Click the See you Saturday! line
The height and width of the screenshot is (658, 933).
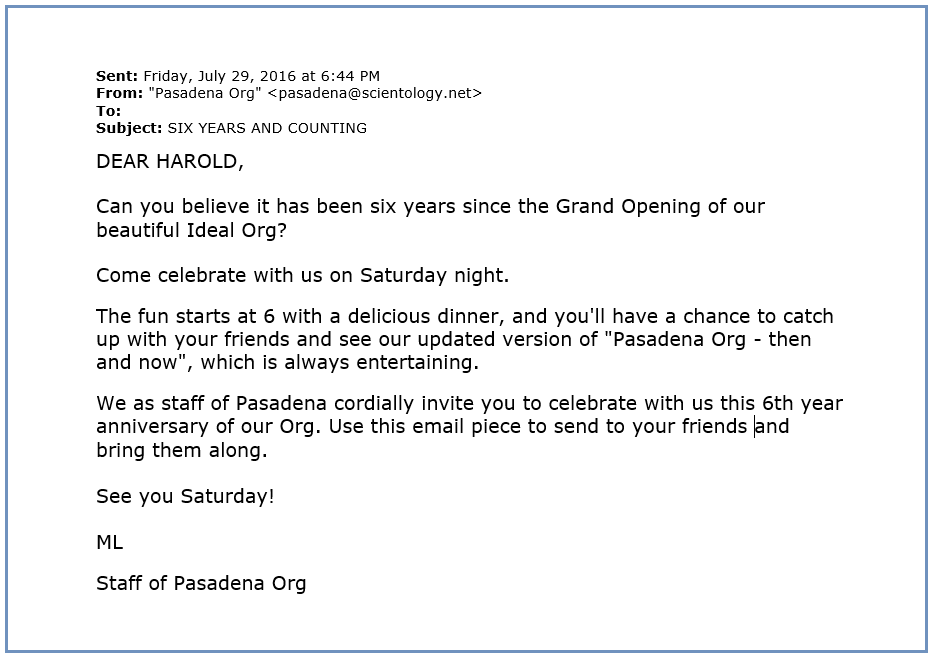(x=185, y=496)
